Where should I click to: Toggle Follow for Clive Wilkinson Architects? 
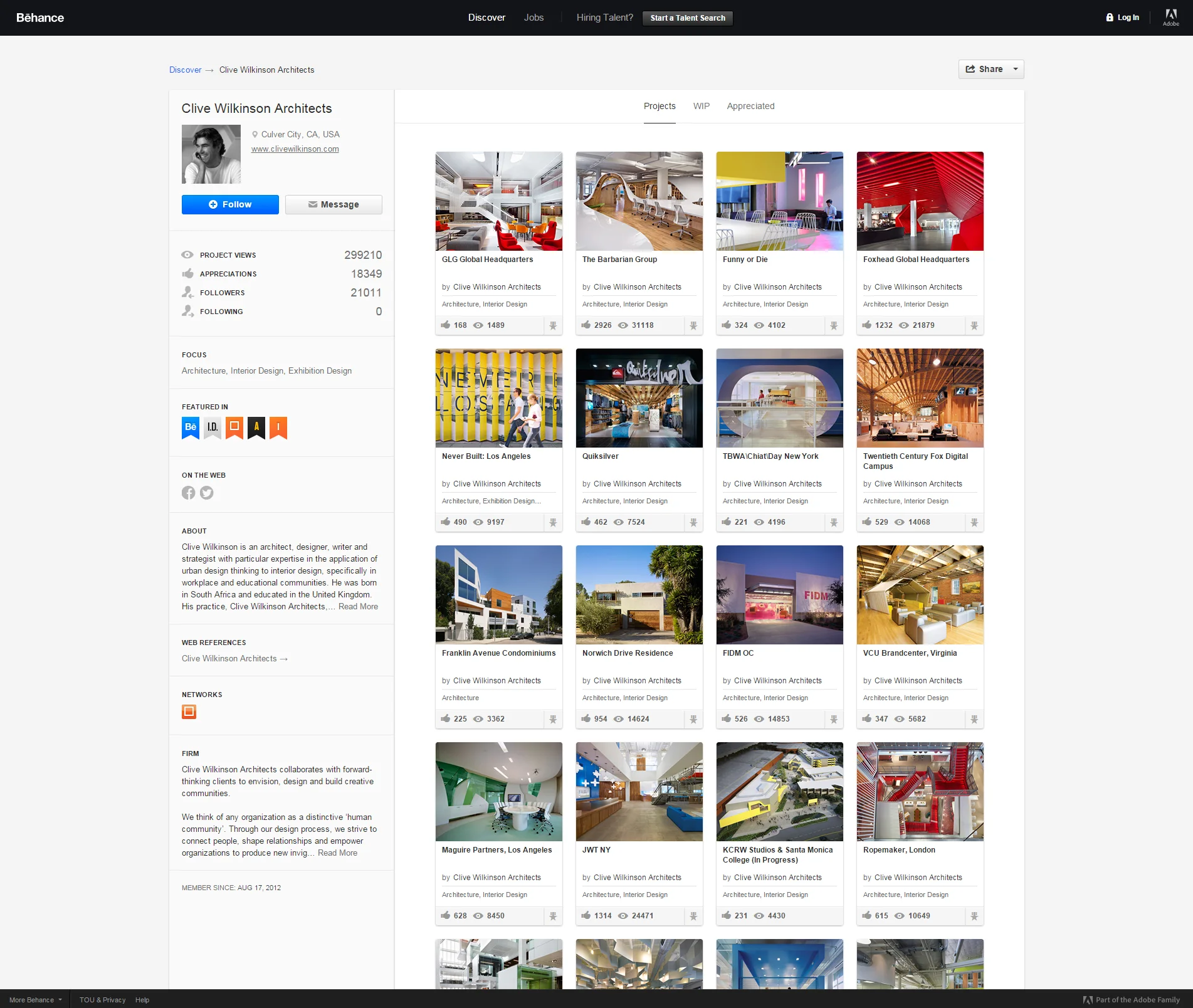tap(229, 204)
